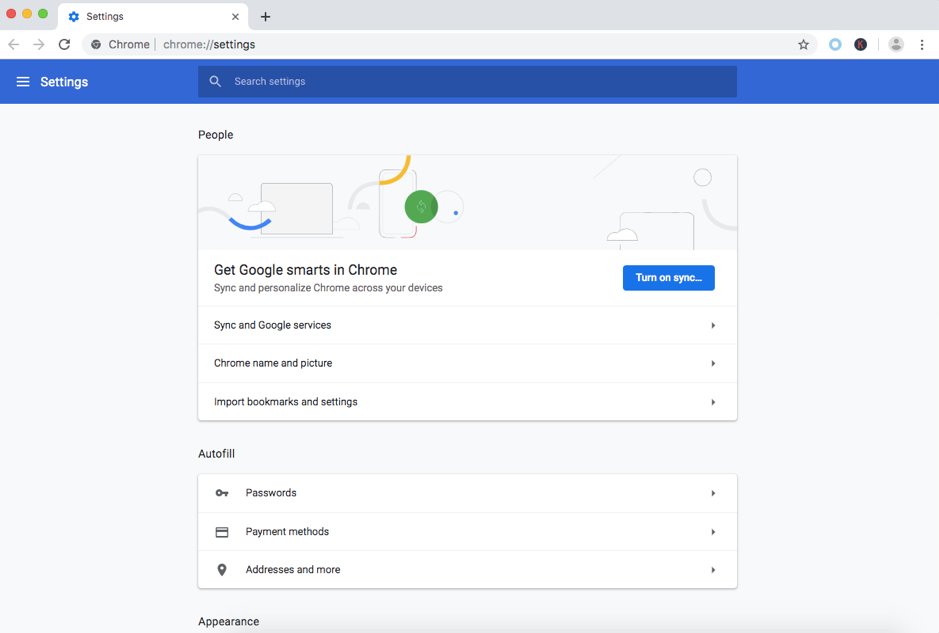The width and height of the screenshot is (939, 633).
Task: Expand Sync and Google services
Action: [466, 325]
